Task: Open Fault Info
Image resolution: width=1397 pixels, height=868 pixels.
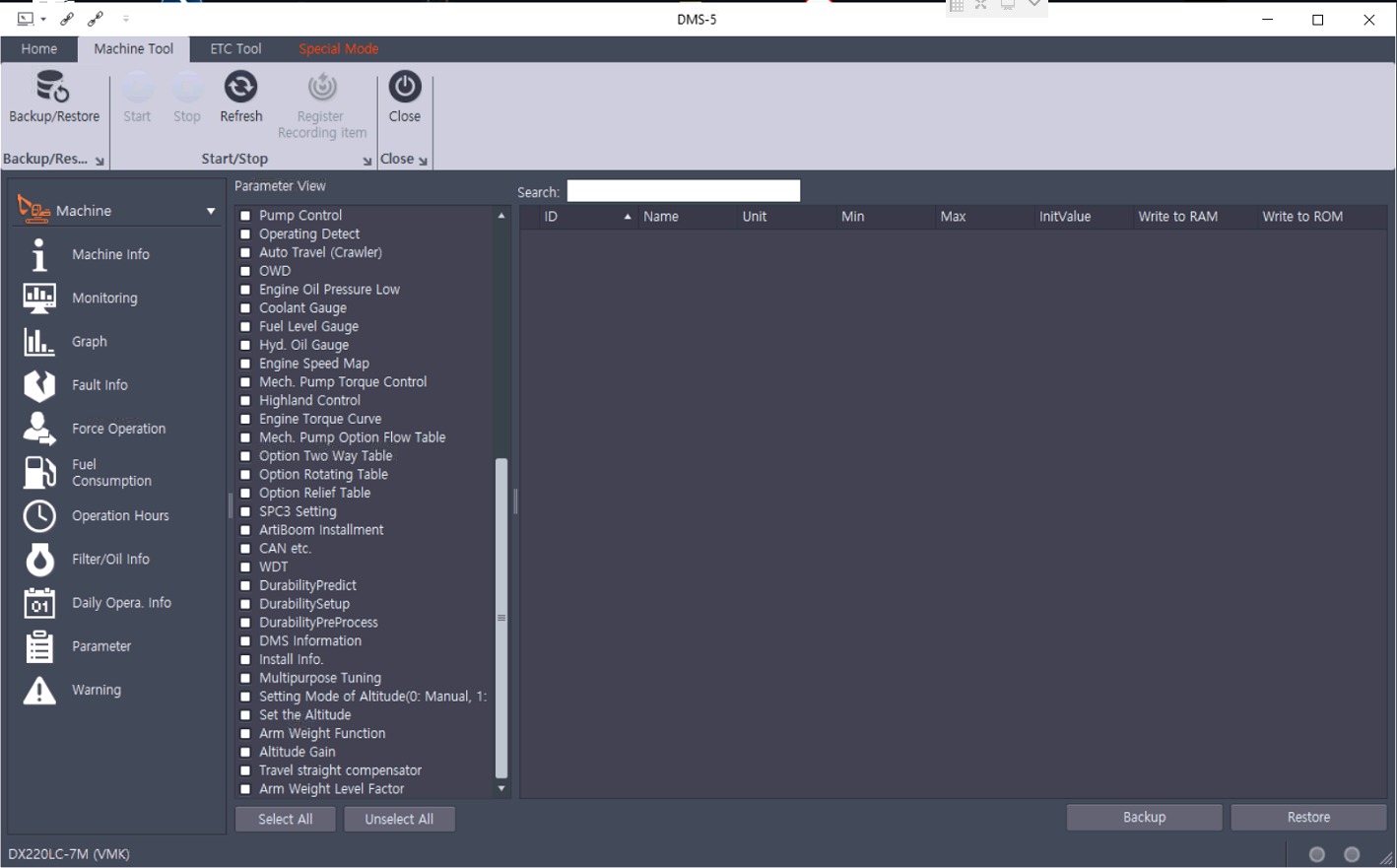Action: (100, 385)
